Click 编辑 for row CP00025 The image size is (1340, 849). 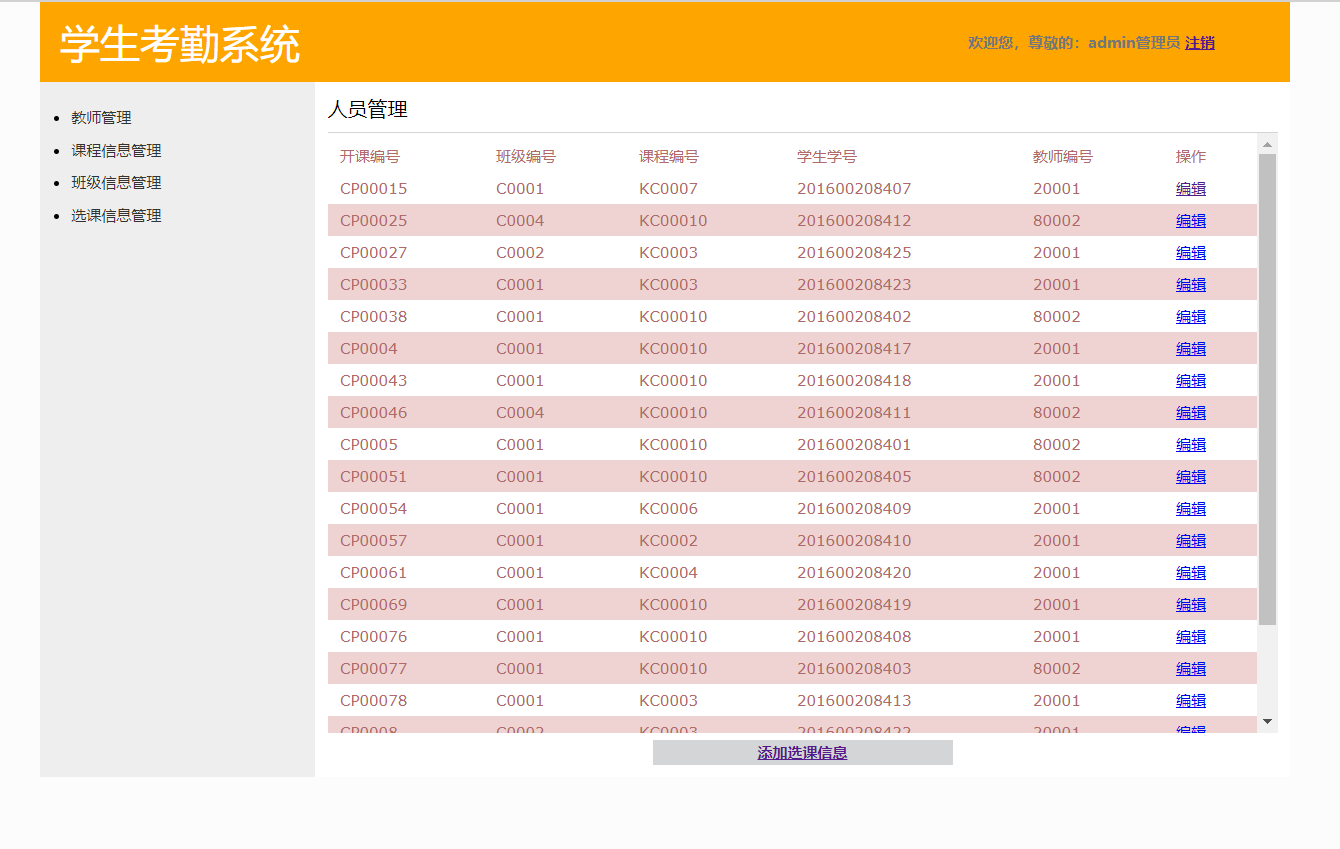click(x=1191, y=221)
